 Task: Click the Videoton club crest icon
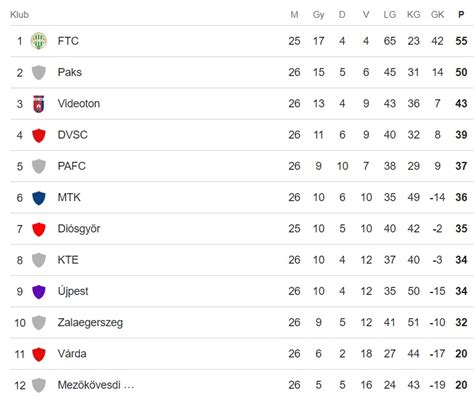39,104
